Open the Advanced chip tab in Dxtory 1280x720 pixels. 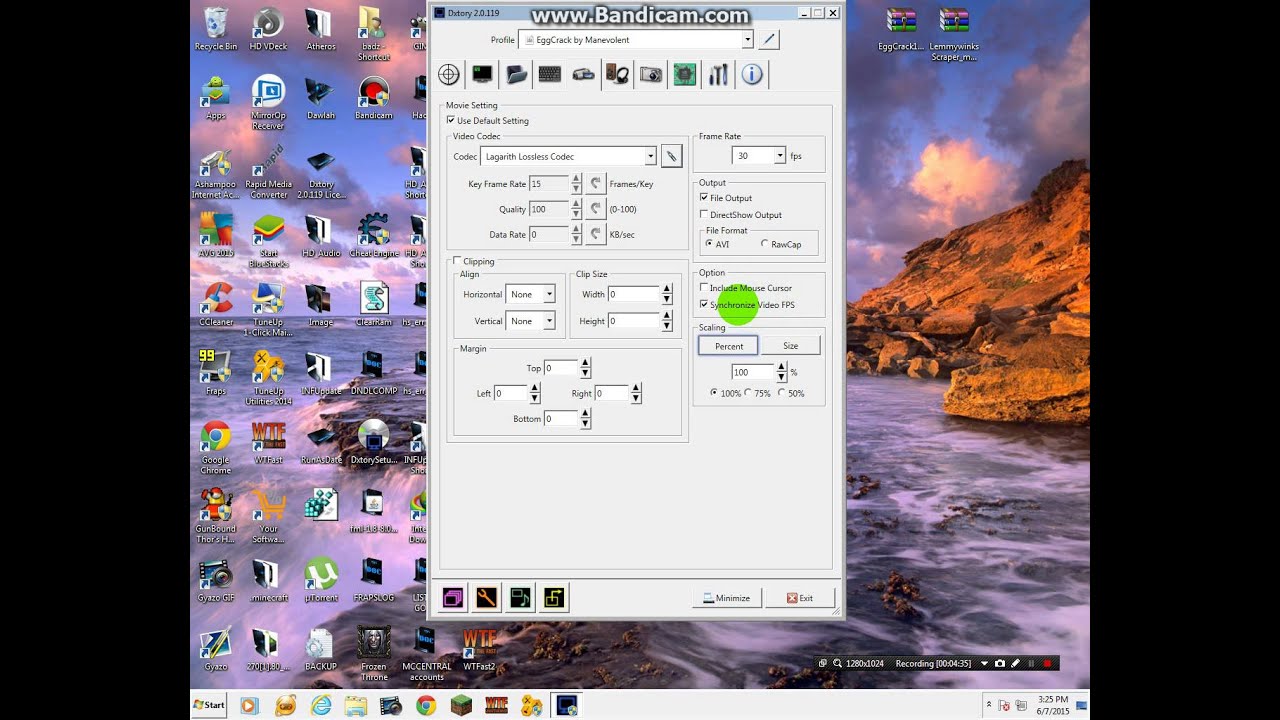[x=684, y=74]
